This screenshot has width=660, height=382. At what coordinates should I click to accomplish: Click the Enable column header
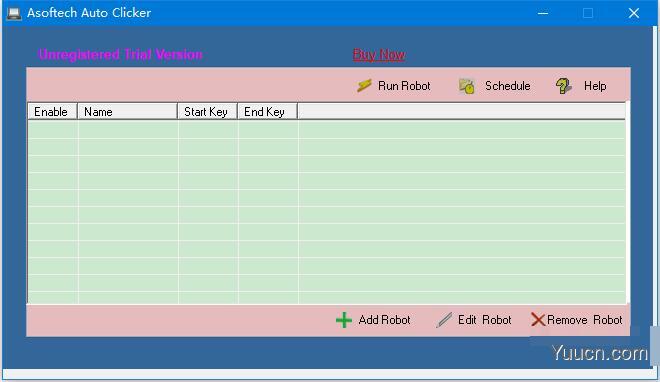53,111
